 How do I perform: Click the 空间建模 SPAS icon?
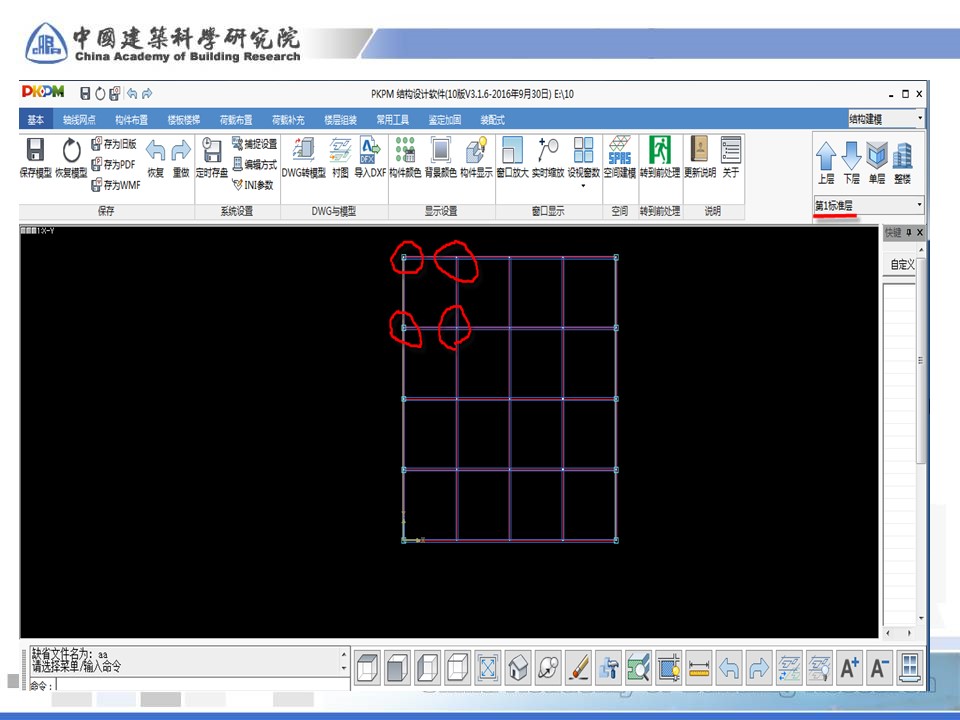pyautogui.click(x=619, y=151)
